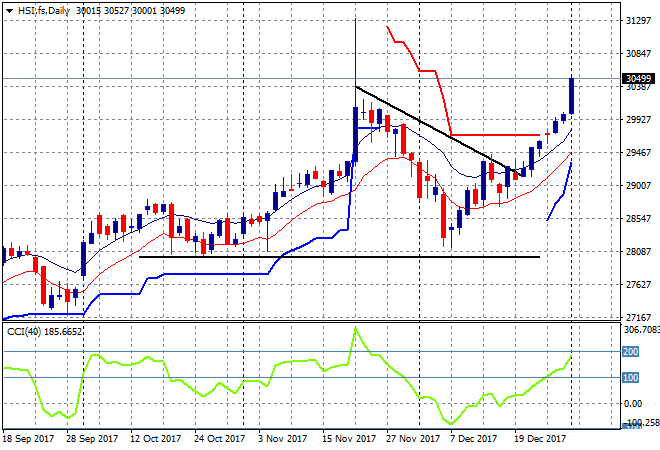The height and width of the screenshot is (450, 660).
Task: Click the 28087 price axis label
Action: [639, 251]
